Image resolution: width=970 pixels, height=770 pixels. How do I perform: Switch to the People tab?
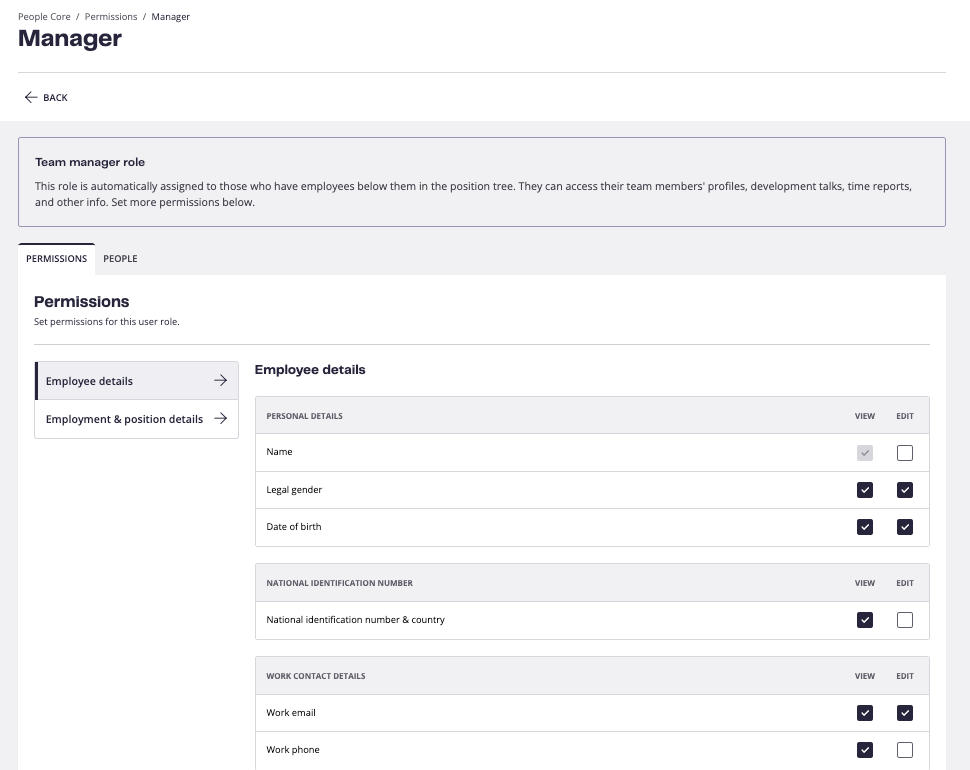pyautogui.click(x=120, y=259)
